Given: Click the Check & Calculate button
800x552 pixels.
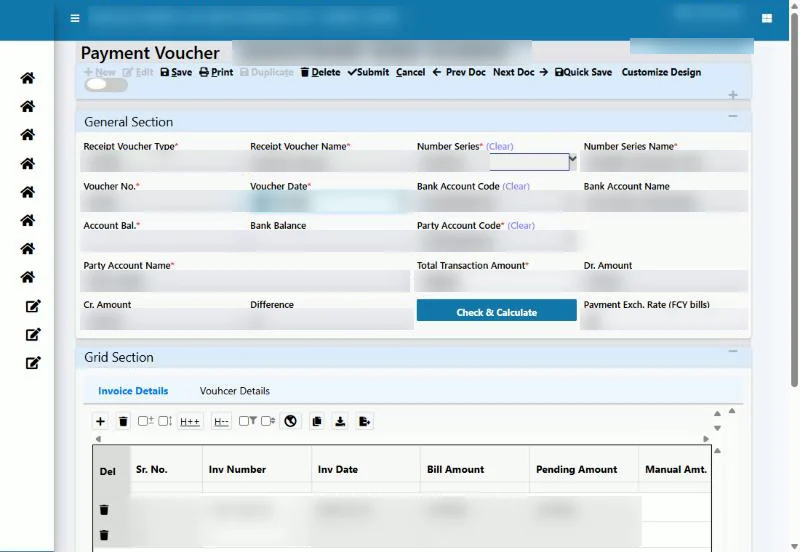Looking at the screenshot, I should point(496,310).
